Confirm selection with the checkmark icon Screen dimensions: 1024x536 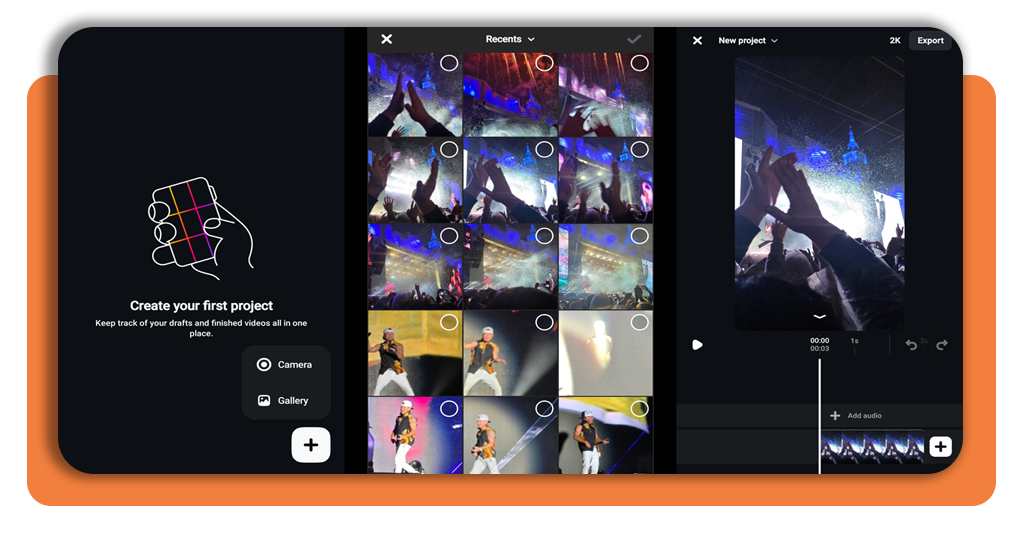(633, 39)
